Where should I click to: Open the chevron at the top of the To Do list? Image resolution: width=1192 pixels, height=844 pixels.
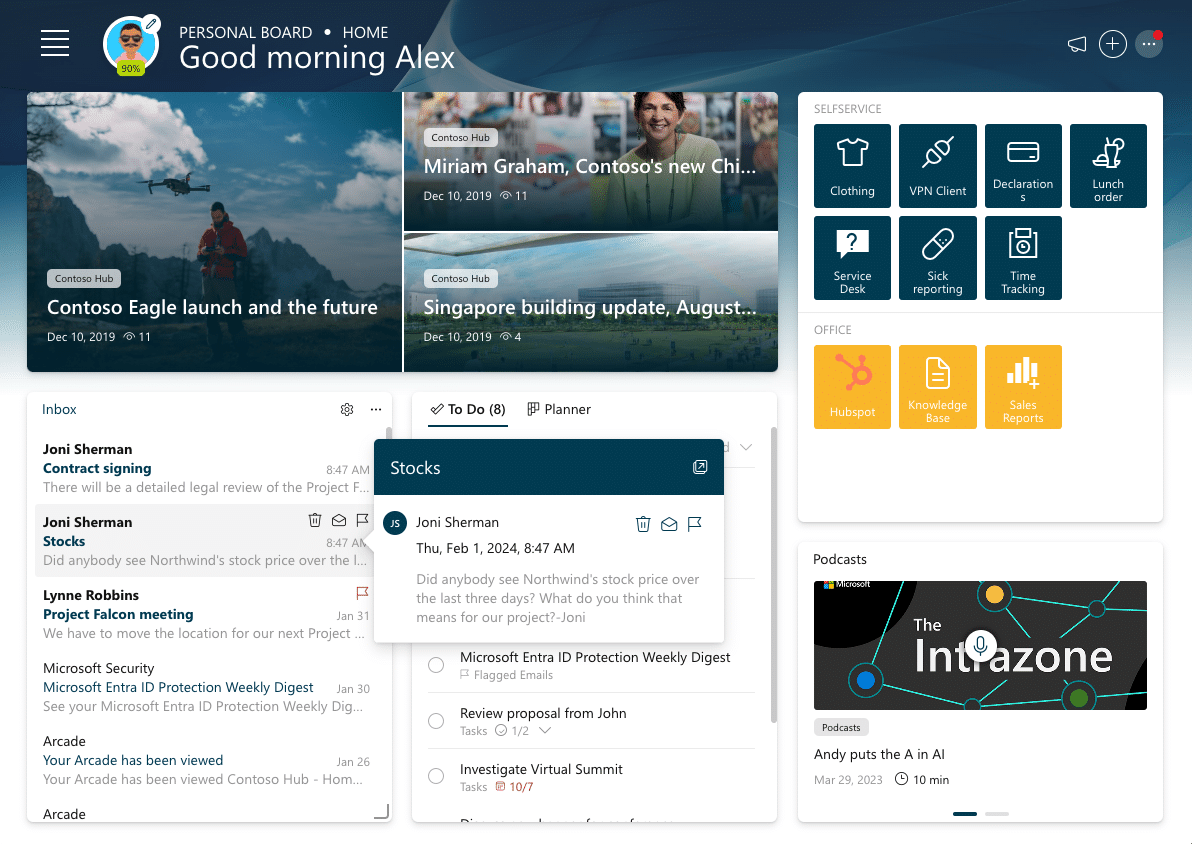click(747, 447)
